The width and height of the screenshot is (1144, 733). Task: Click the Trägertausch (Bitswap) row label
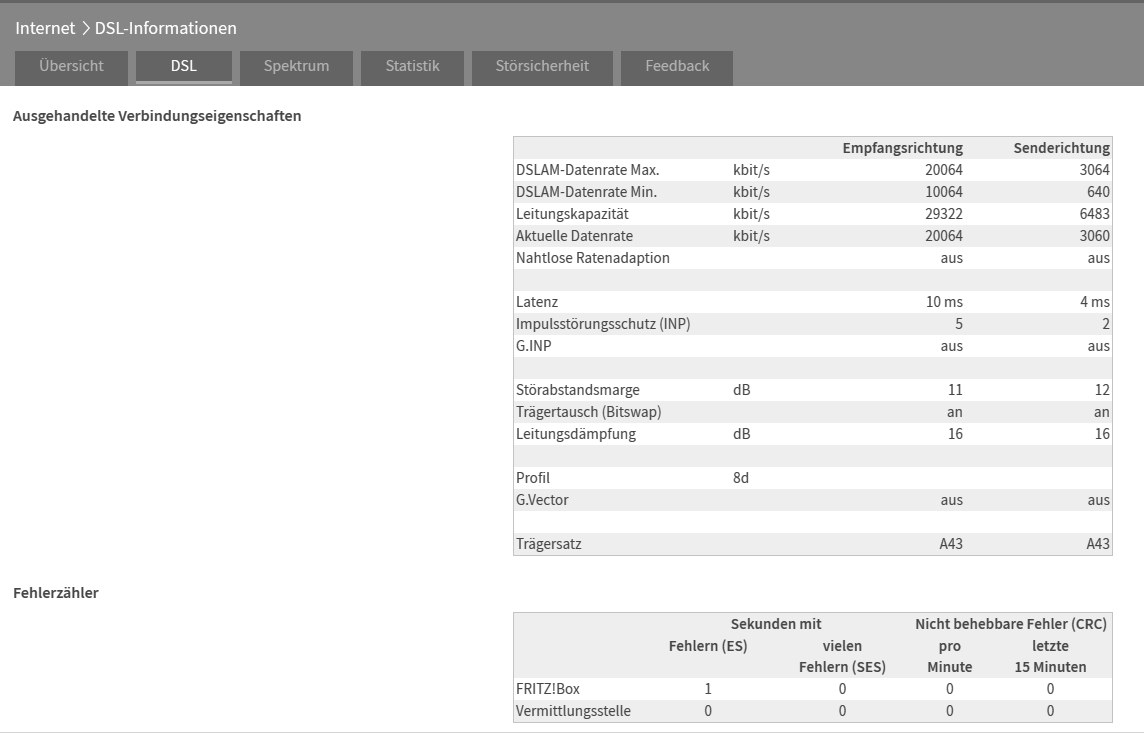tap(588, 412)
